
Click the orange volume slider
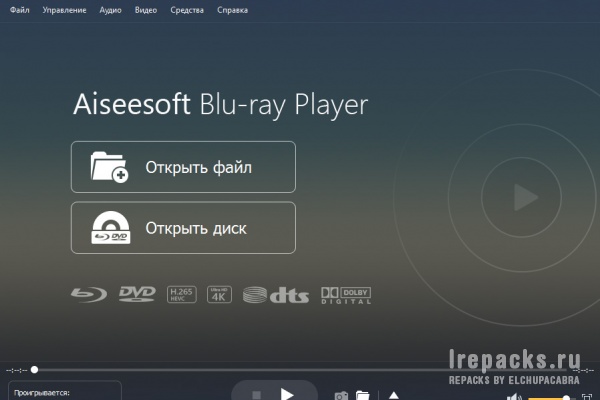pyautogui.click(x=549, y=398)
